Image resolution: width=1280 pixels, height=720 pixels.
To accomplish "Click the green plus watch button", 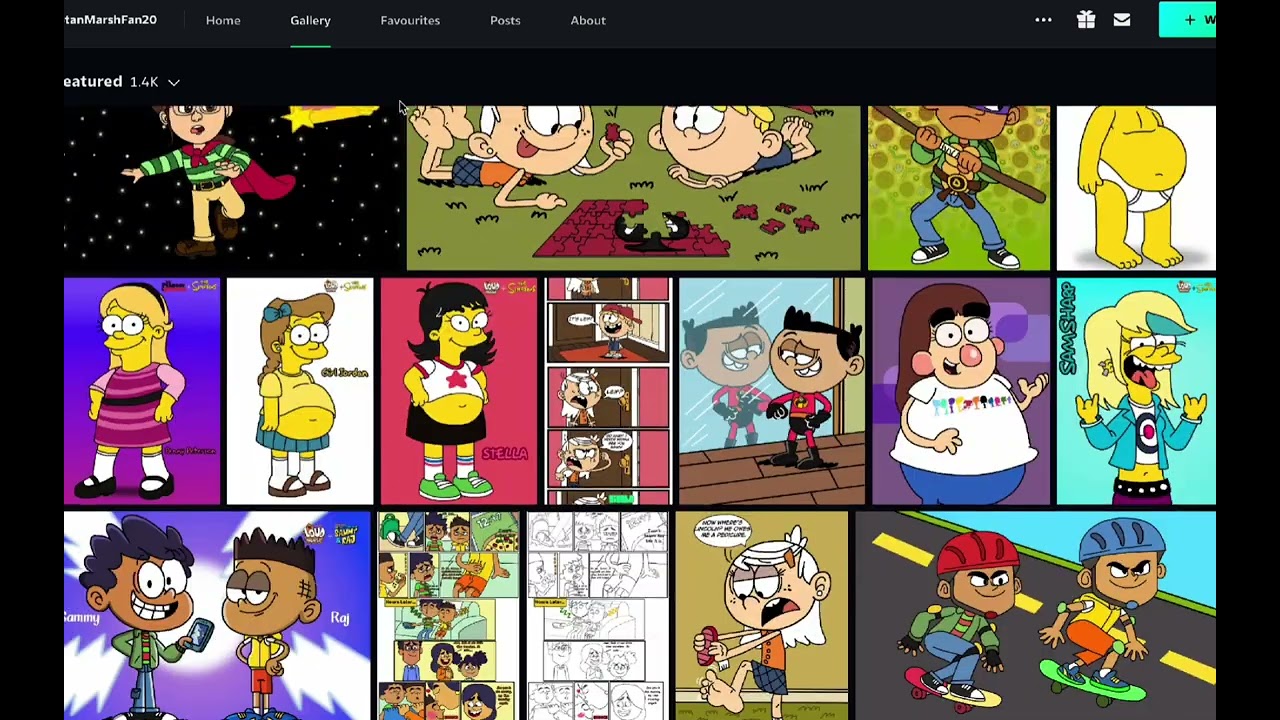I will point(1188,20).
